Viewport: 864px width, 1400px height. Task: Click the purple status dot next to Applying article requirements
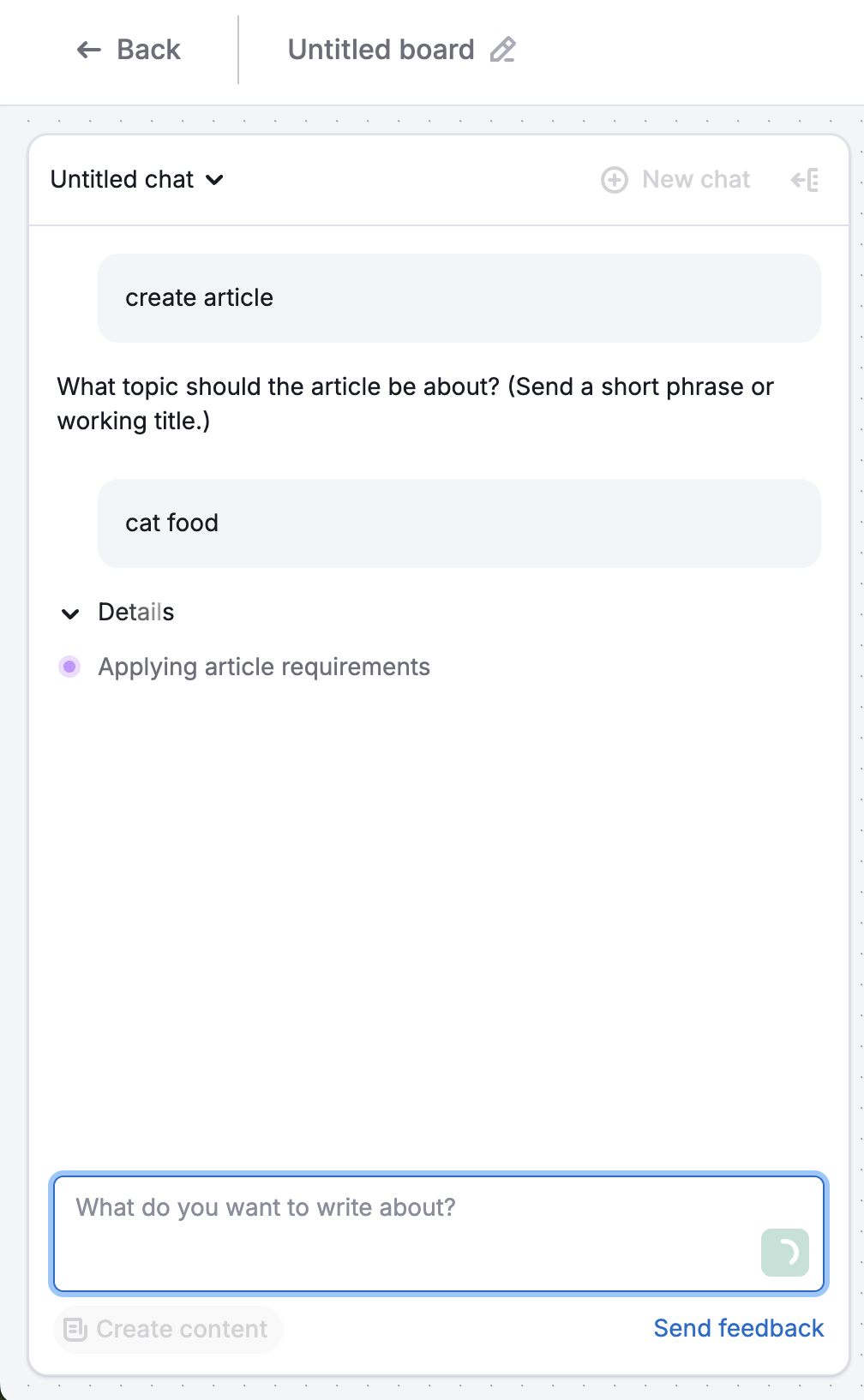(x=69, y=667)
